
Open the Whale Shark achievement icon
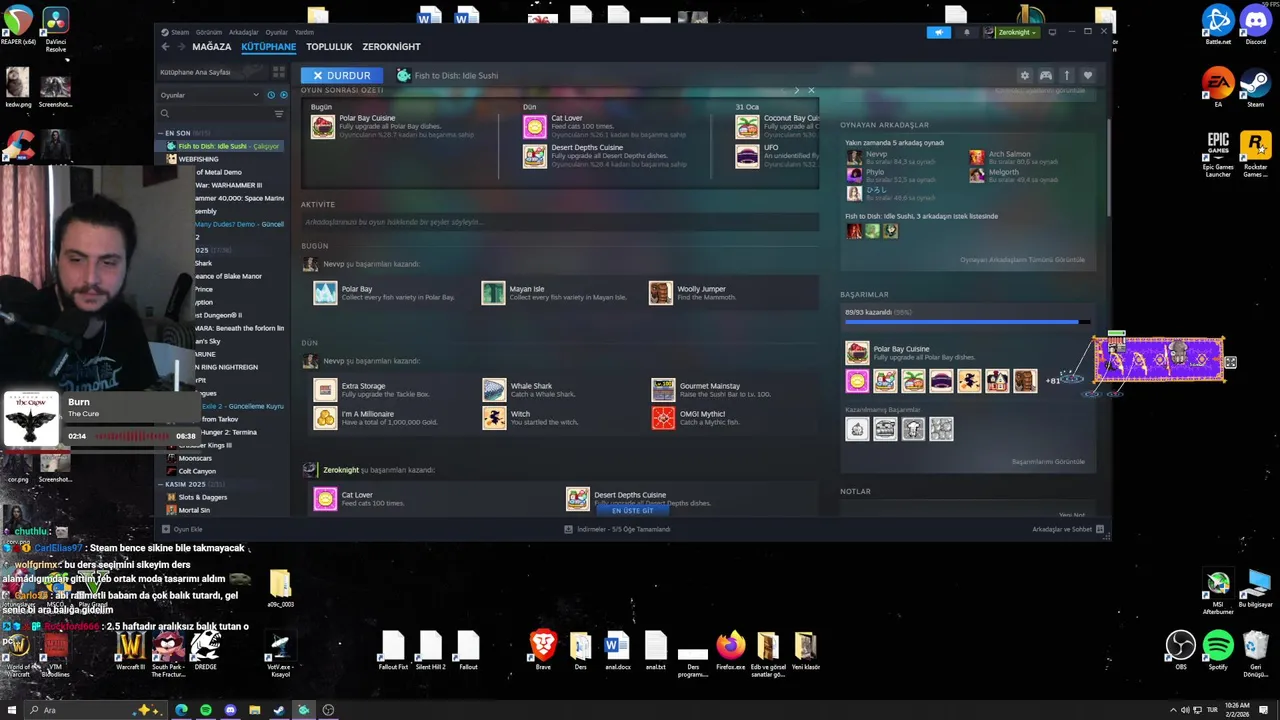[x=494, y=389]
